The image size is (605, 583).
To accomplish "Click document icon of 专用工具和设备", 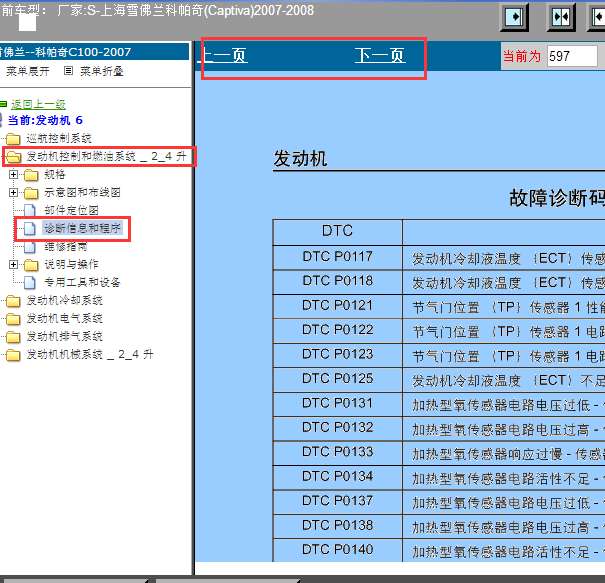I will [x=30, y=282].
